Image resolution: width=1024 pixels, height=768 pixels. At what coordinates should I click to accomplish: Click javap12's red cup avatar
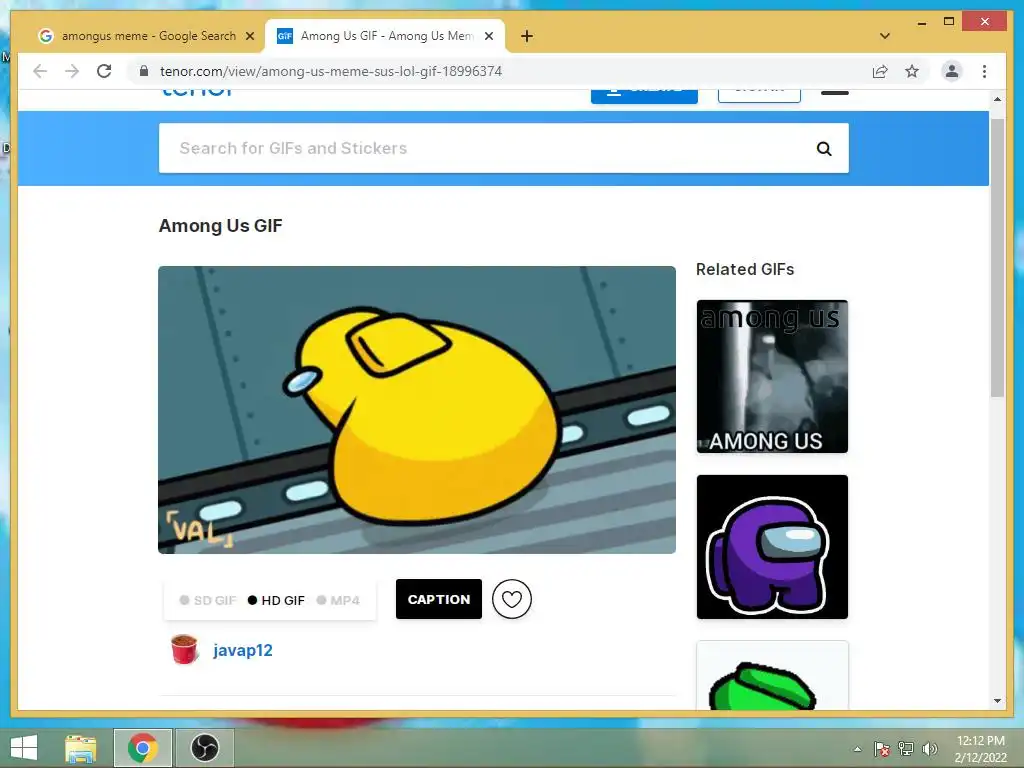(x=184, y=650)
